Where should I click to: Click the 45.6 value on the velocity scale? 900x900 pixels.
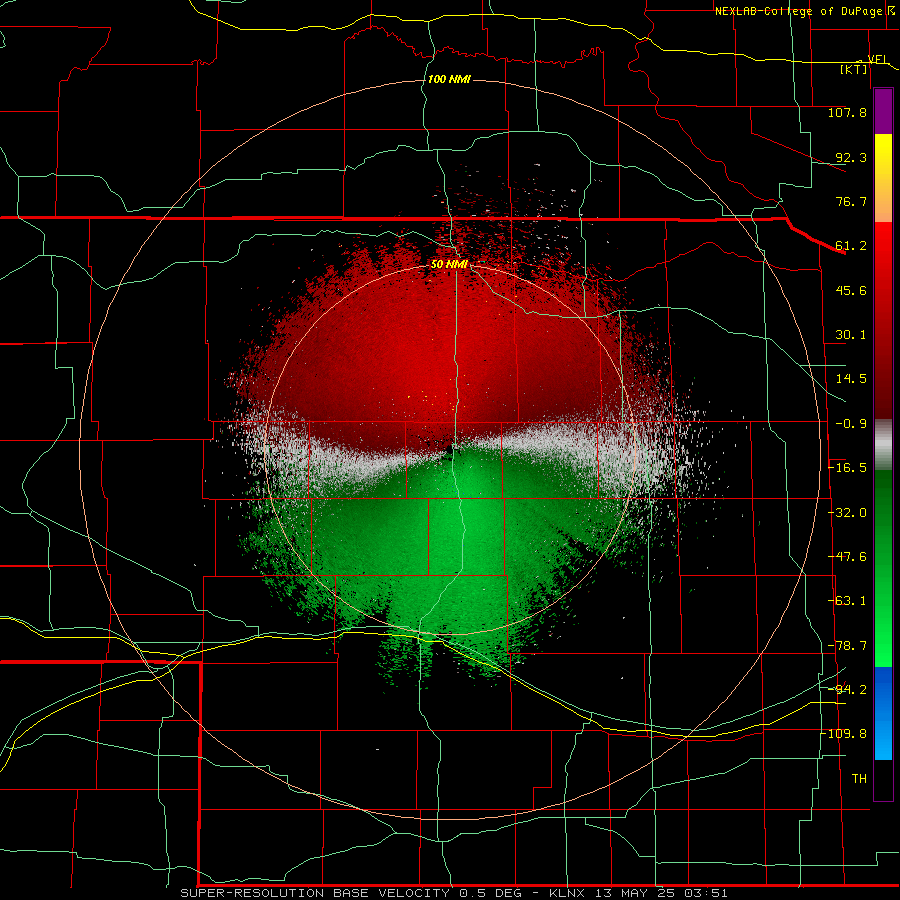tap(851, 290)
